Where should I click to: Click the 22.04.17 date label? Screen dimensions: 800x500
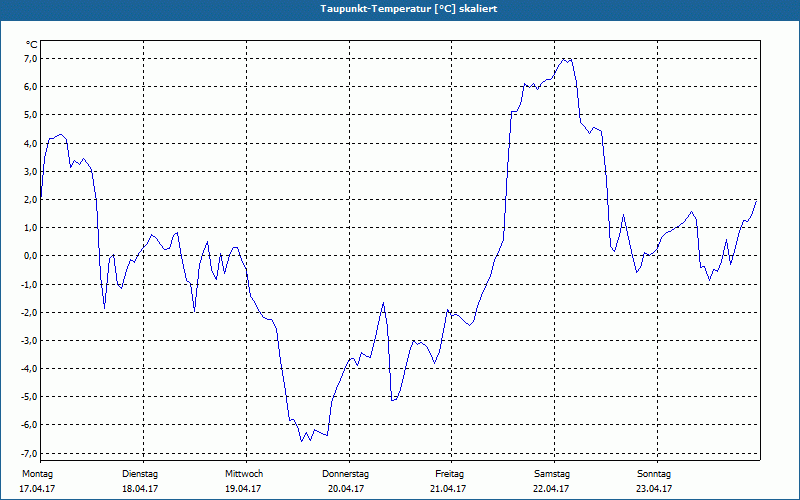[x=551, y=489]
